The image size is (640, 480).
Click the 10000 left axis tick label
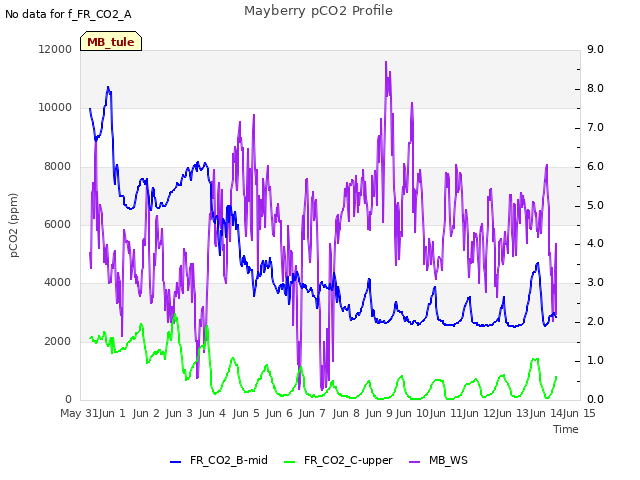(x=55, y=107)
